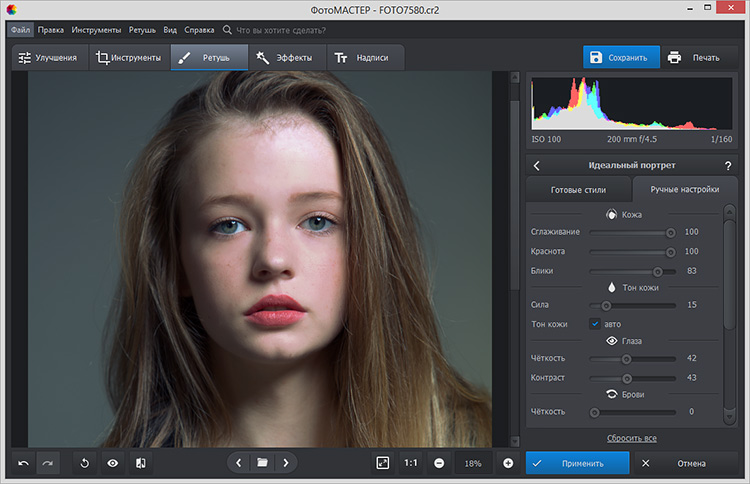
Task: Open the folder browse icon
Action: click(262, 463)
